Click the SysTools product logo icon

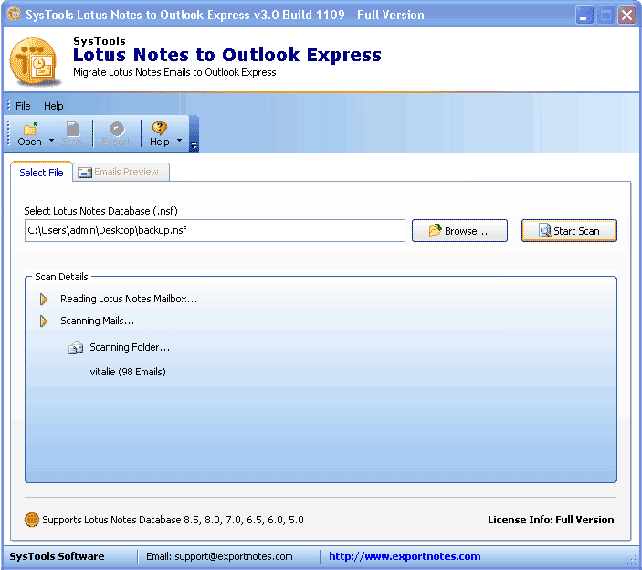[x=34, y=61]
